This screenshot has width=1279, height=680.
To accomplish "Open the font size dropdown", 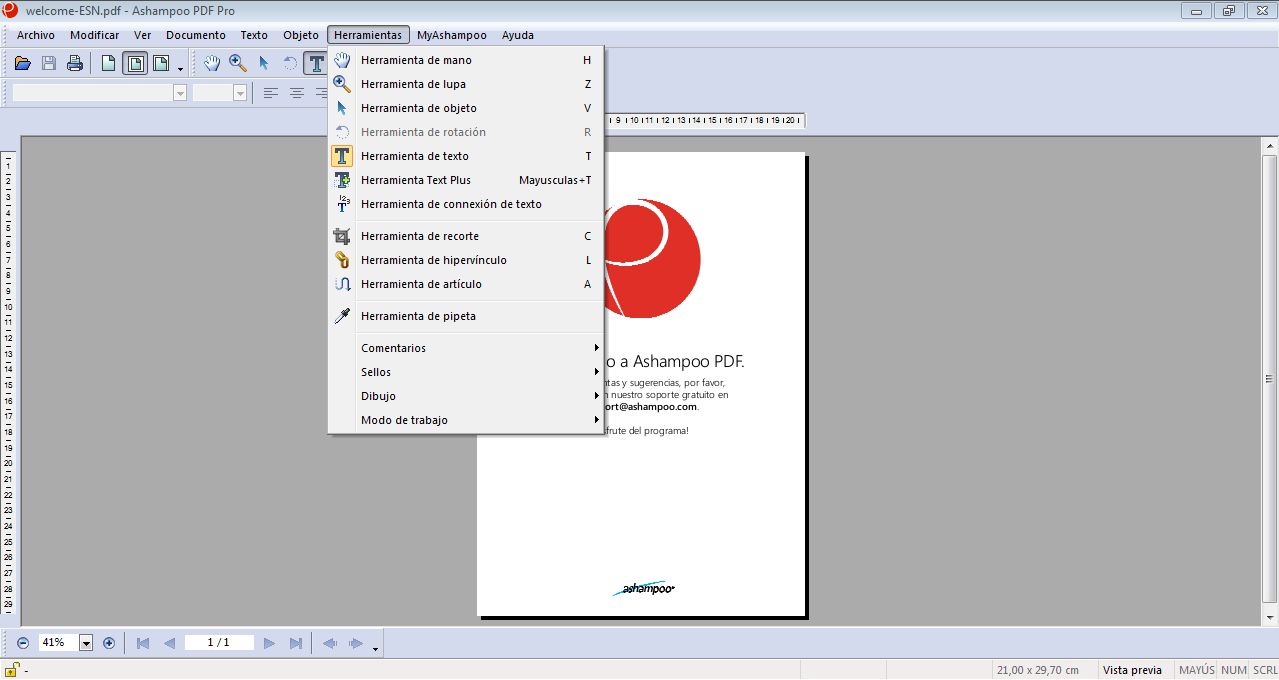I will tap(240, 93).
